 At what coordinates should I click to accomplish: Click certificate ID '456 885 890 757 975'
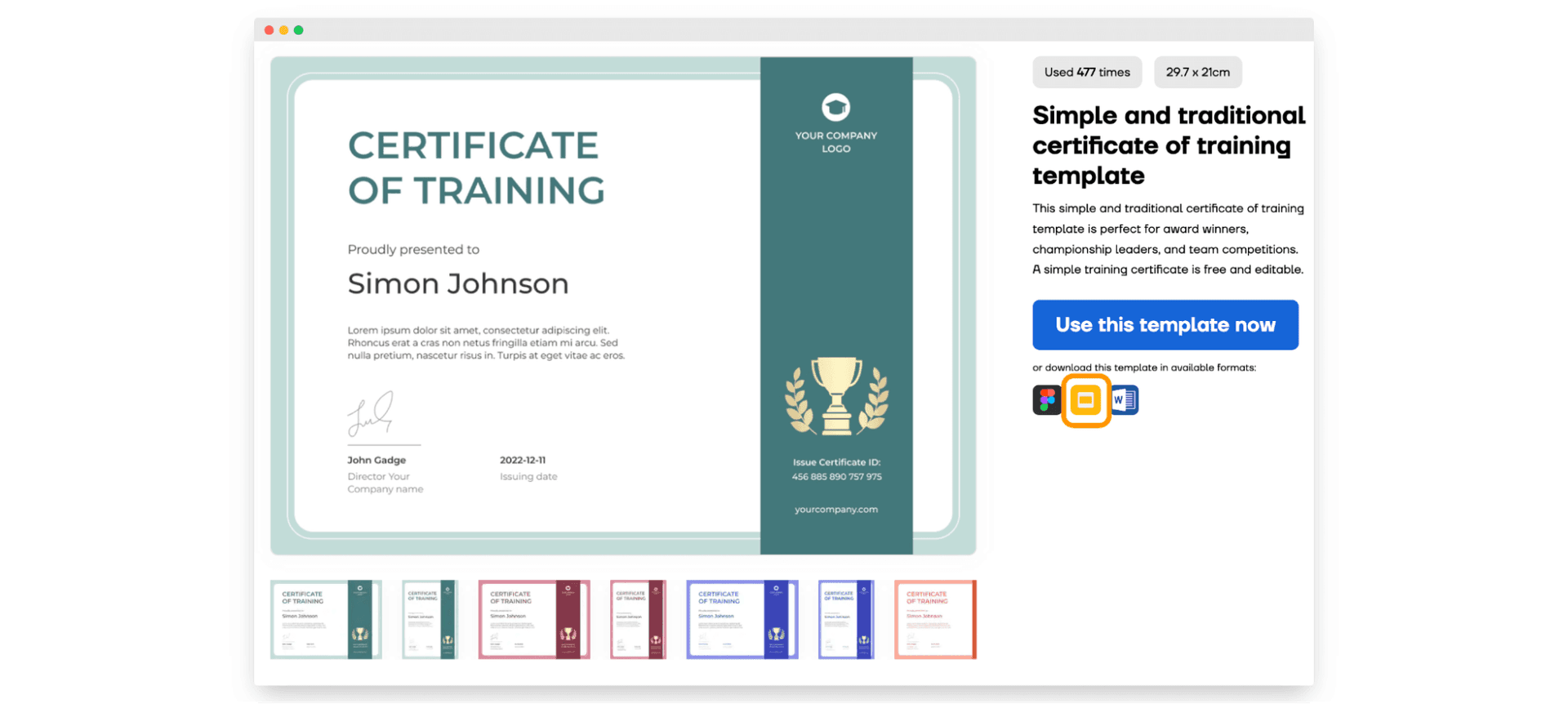coord(836,477)
